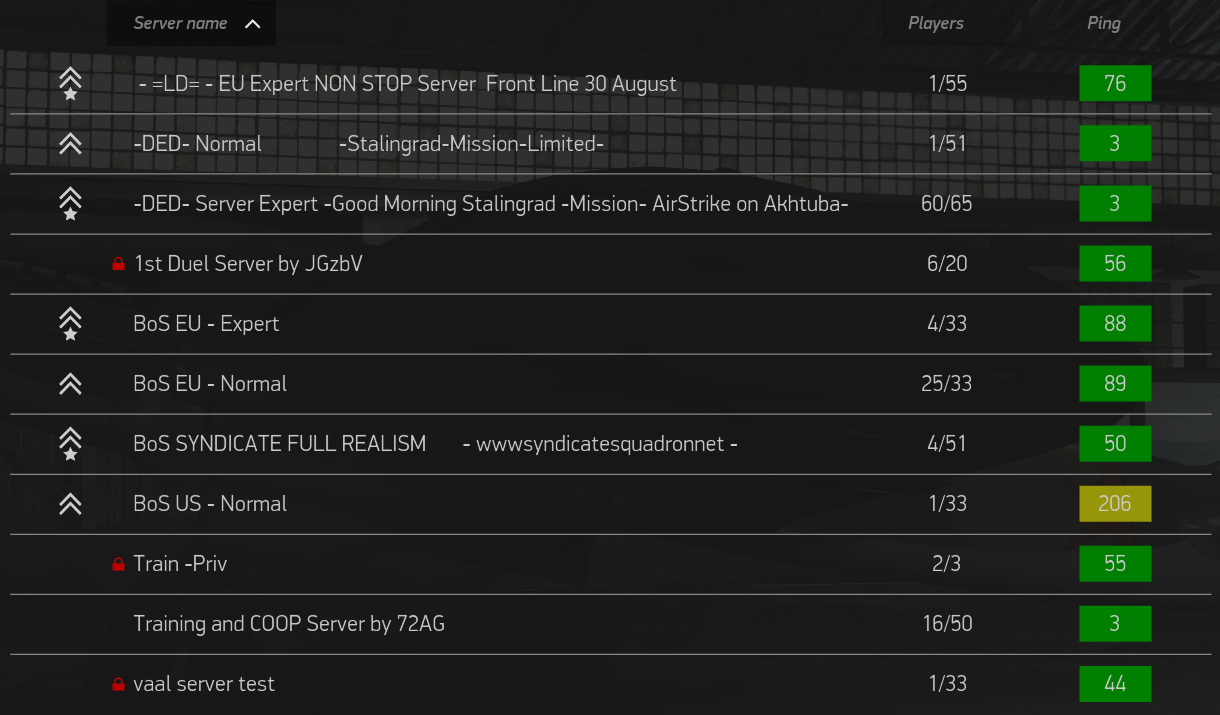Click the yellow 206 ping indicator
This screenshot has height=715, width=1220.
1115,504
